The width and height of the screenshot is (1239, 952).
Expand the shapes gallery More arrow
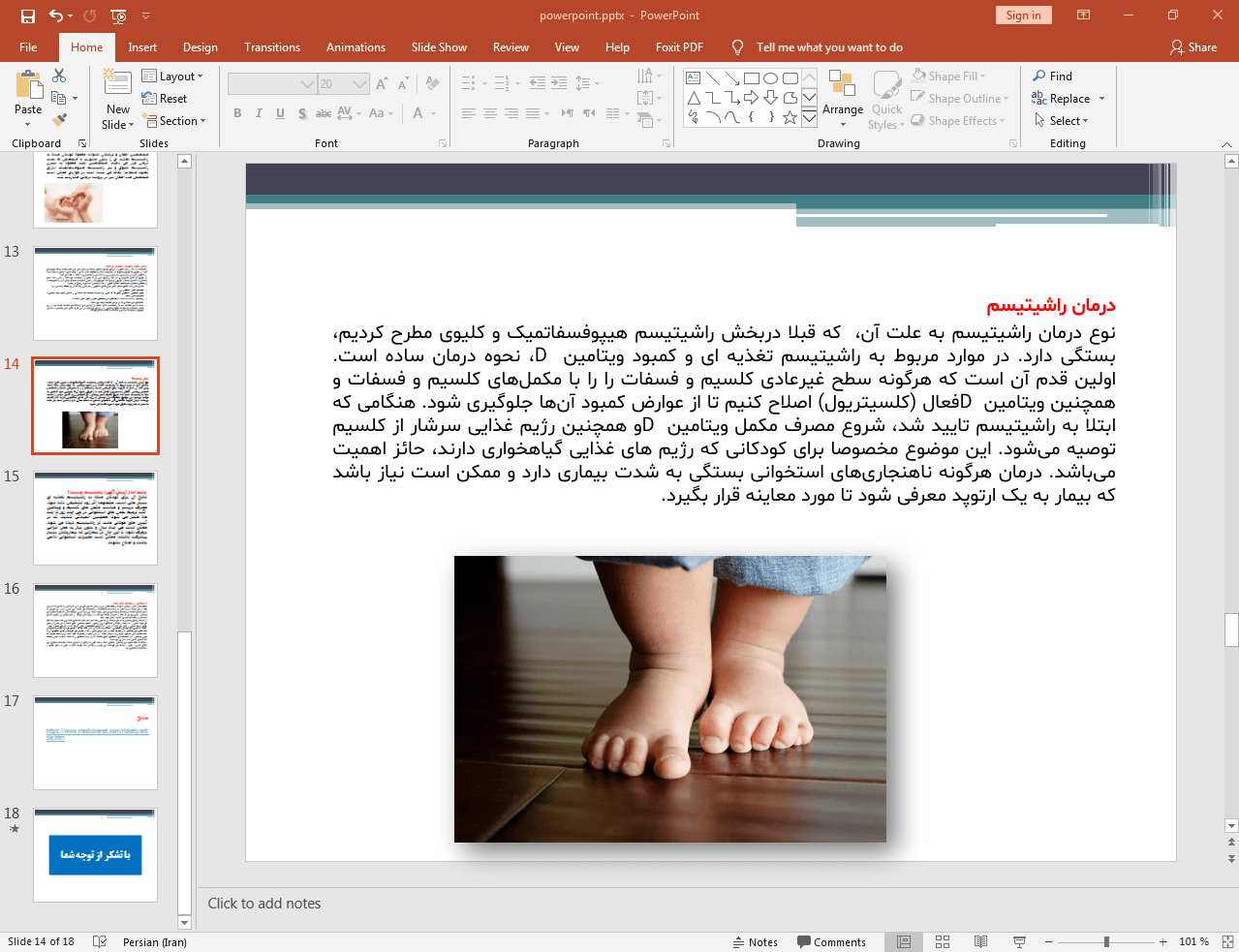[809, 118]
